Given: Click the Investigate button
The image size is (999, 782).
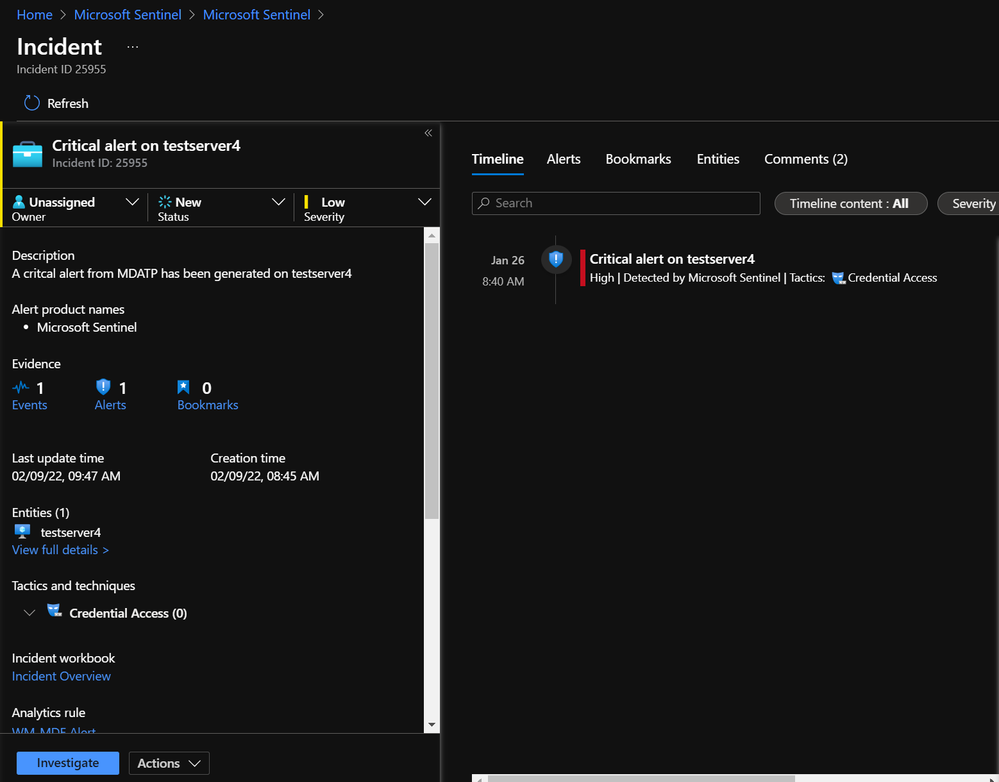Looking at the screenshot, I should click(x=68, y=763).
